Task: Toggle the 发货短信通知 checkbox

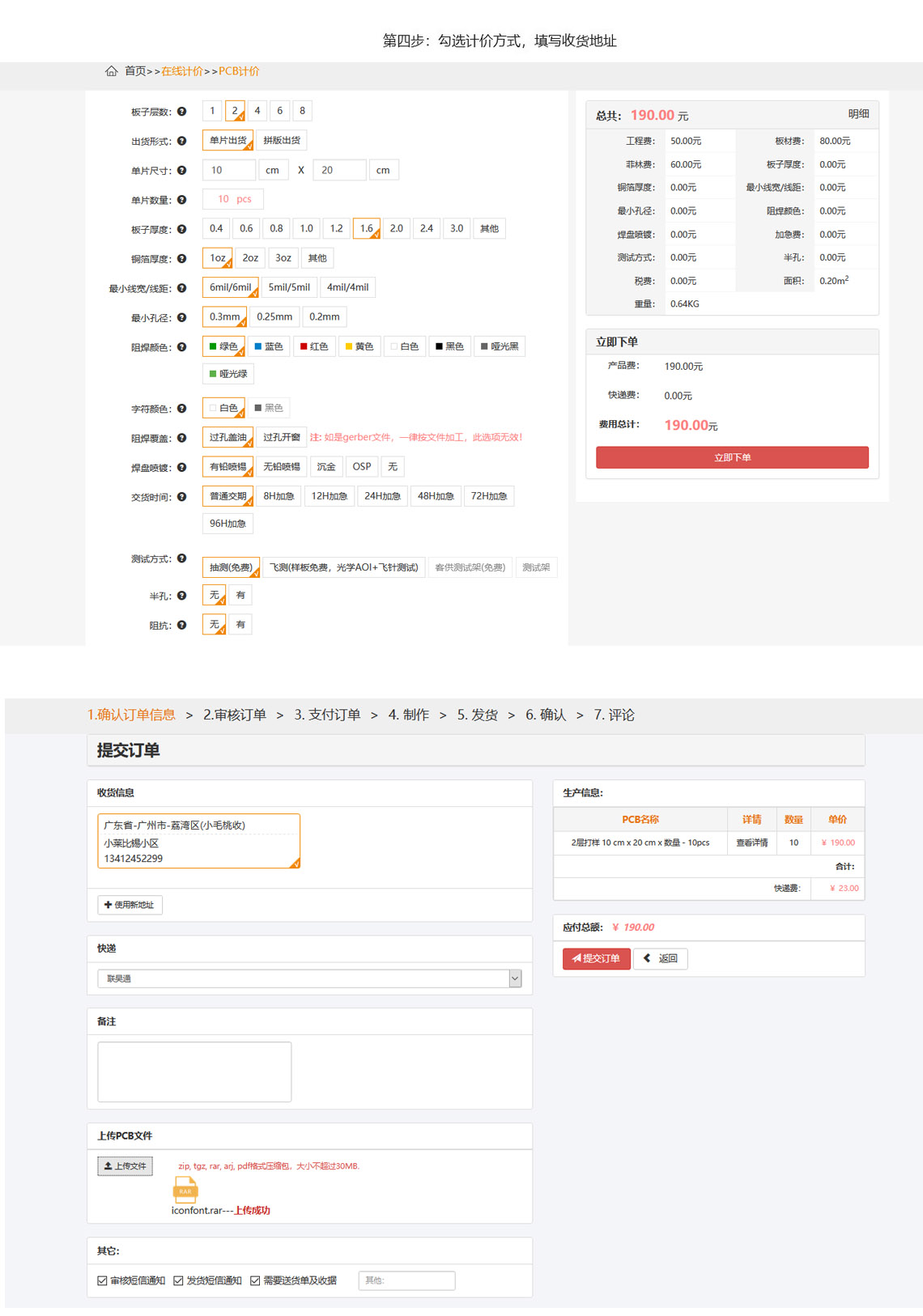Action: [178, 1280]
